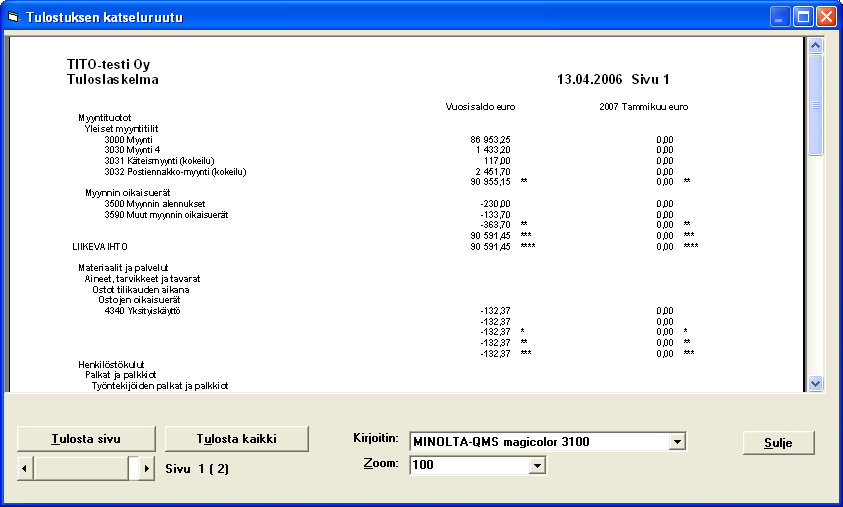Click the Myynnin oikaisuerät row label

(127, 192)
